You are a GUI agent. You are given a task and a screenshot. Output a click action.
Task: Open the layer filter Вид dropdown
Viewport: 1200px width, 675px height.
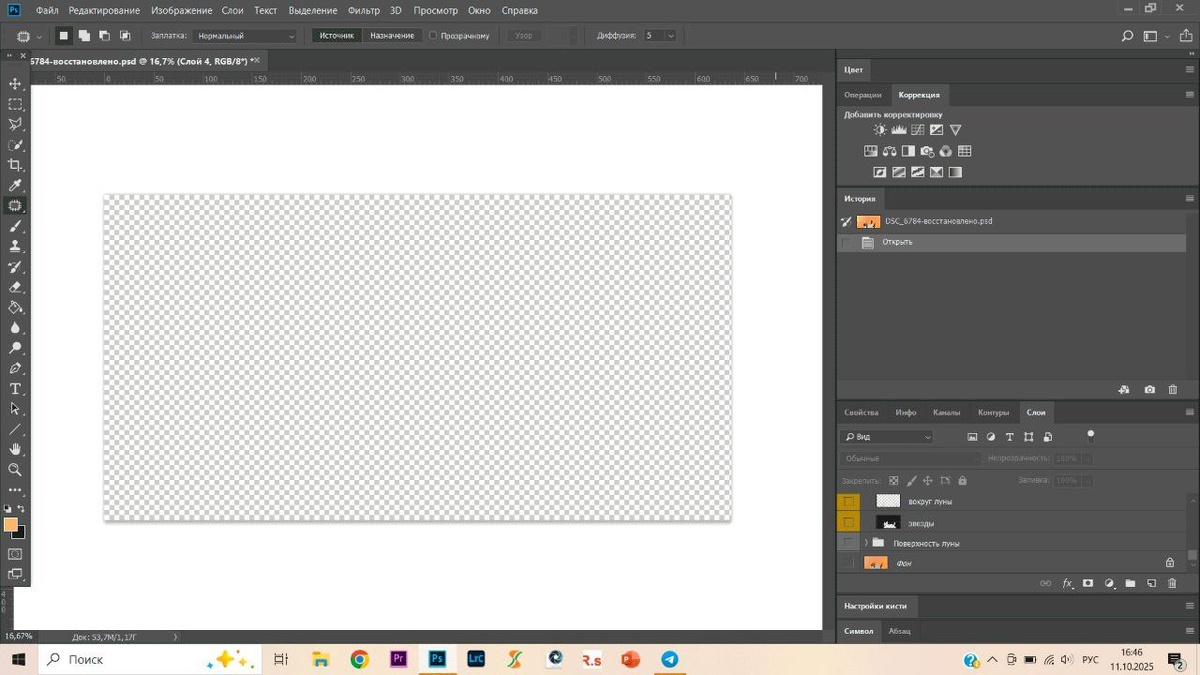point(887,437)
